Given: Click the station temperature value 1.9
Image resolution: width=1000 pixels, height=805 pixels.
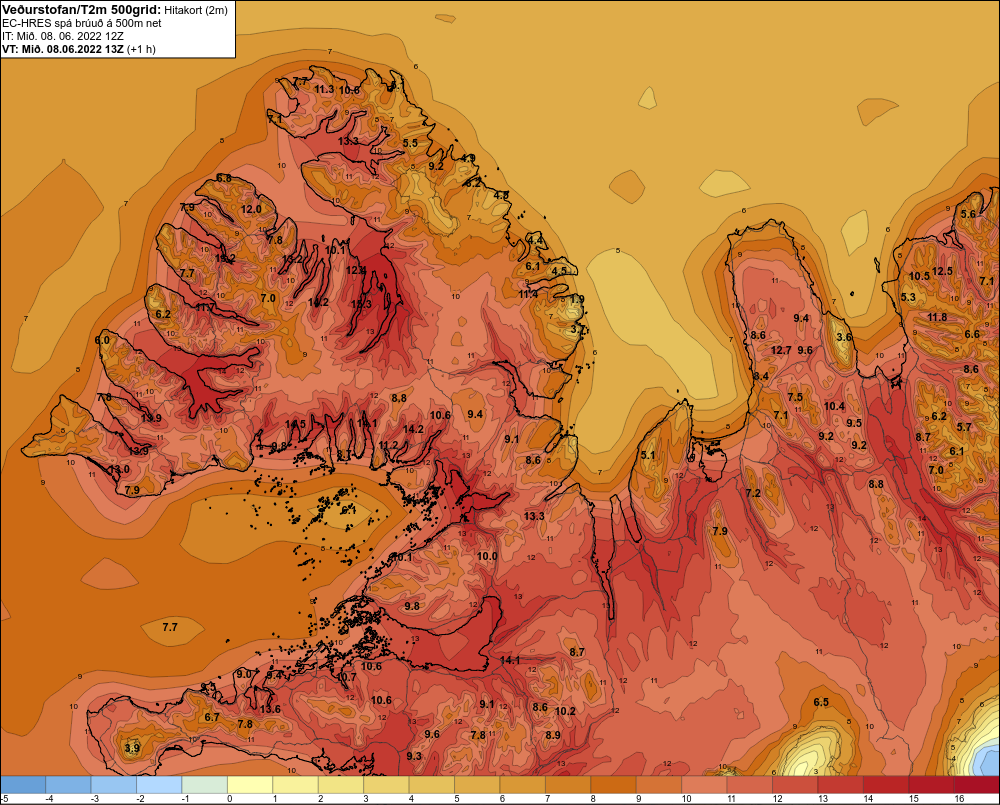Looking at the screenshot, I should pos(577,299).
